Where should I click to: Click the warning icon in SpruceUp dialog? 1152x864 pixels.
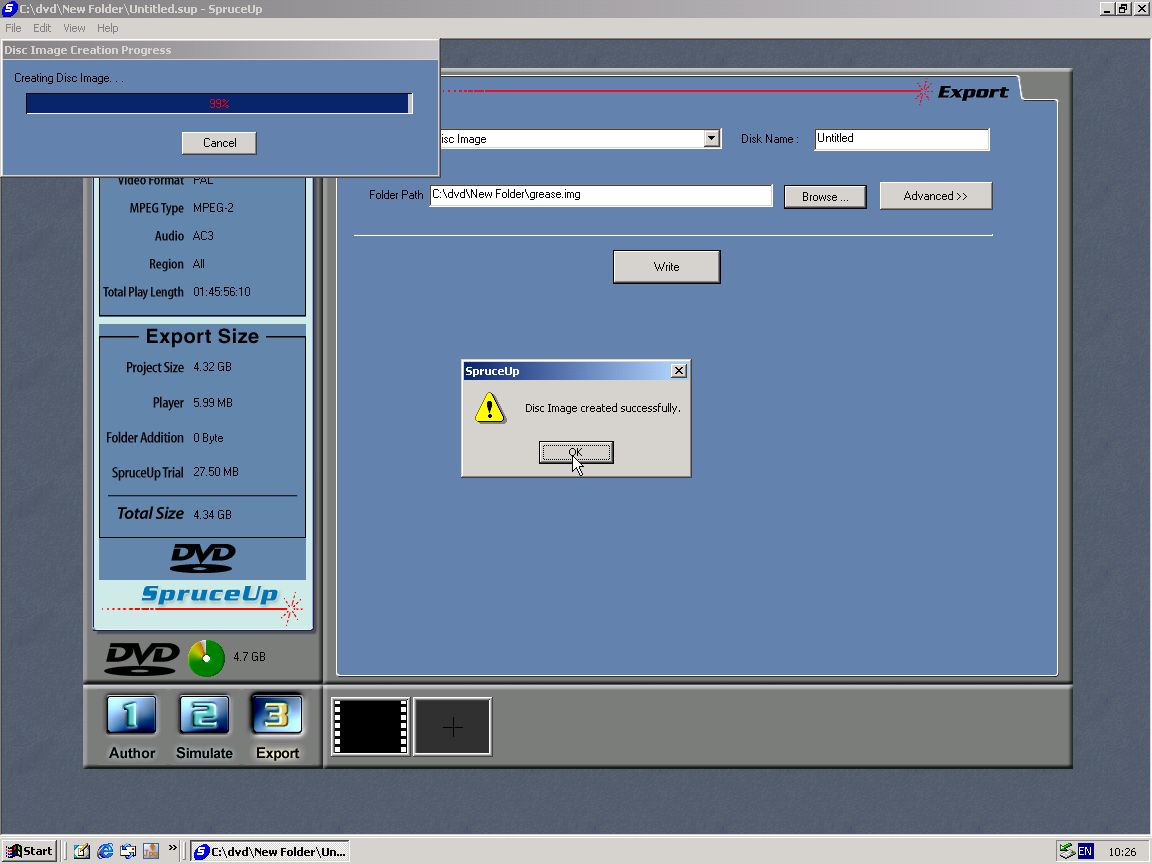pyautogui.click(x=489, y=408)
